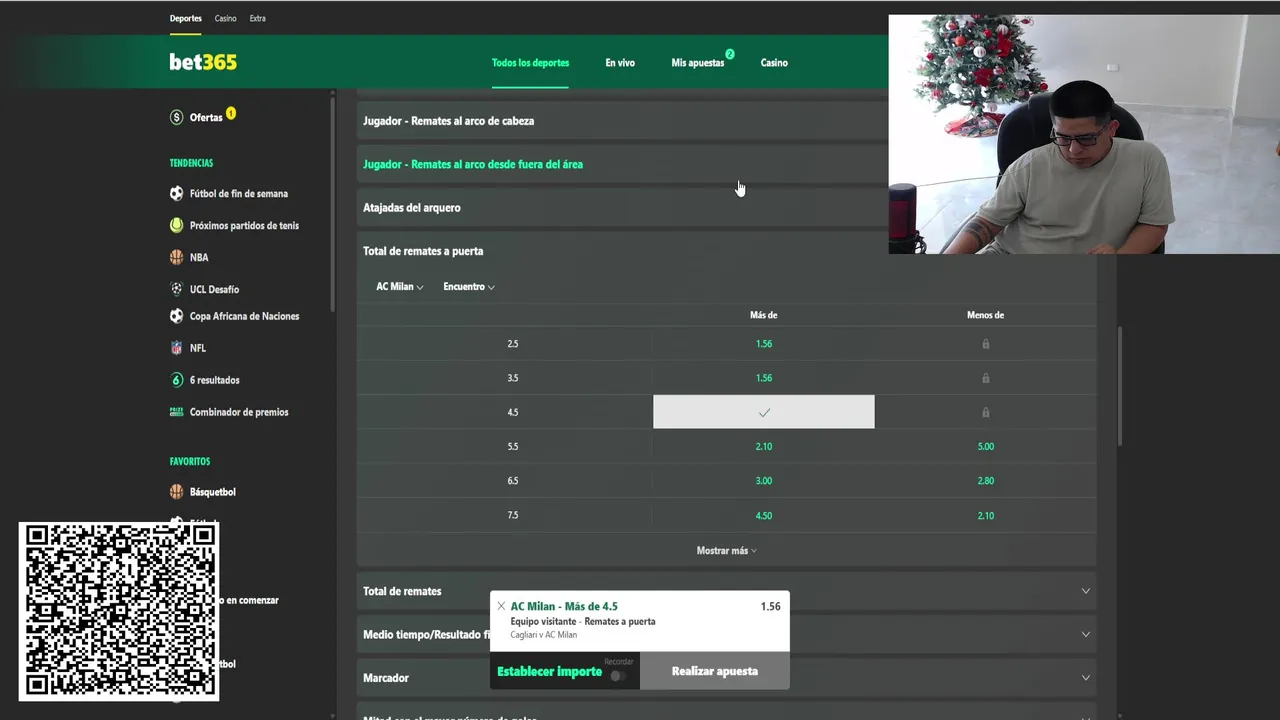The image size is (1280, 720).
Task: Switch to Extra top tab
Action: [258, 18]
